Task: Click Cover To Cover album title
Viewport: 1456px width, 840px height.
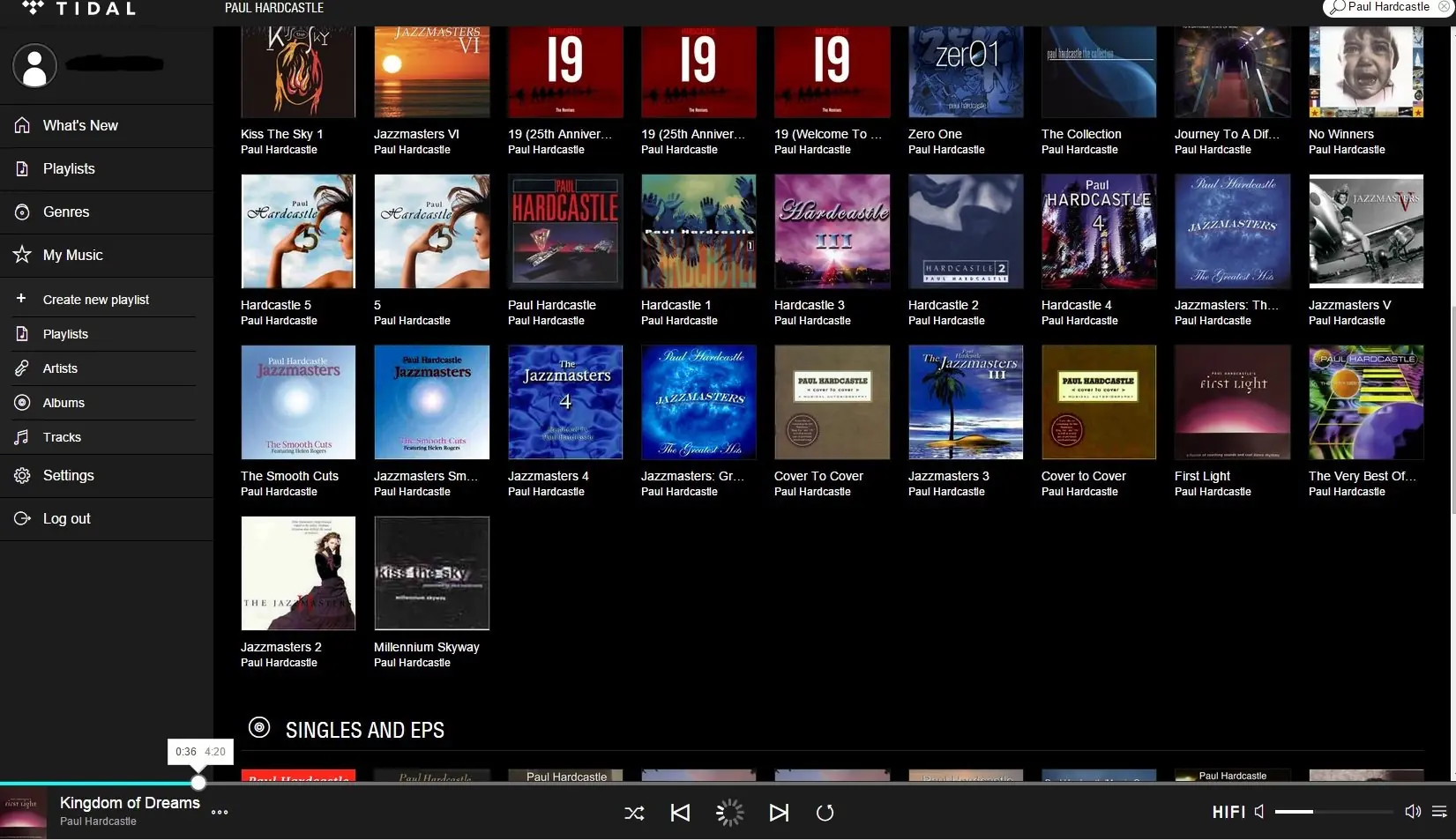Action: click(x=818, y=476)
